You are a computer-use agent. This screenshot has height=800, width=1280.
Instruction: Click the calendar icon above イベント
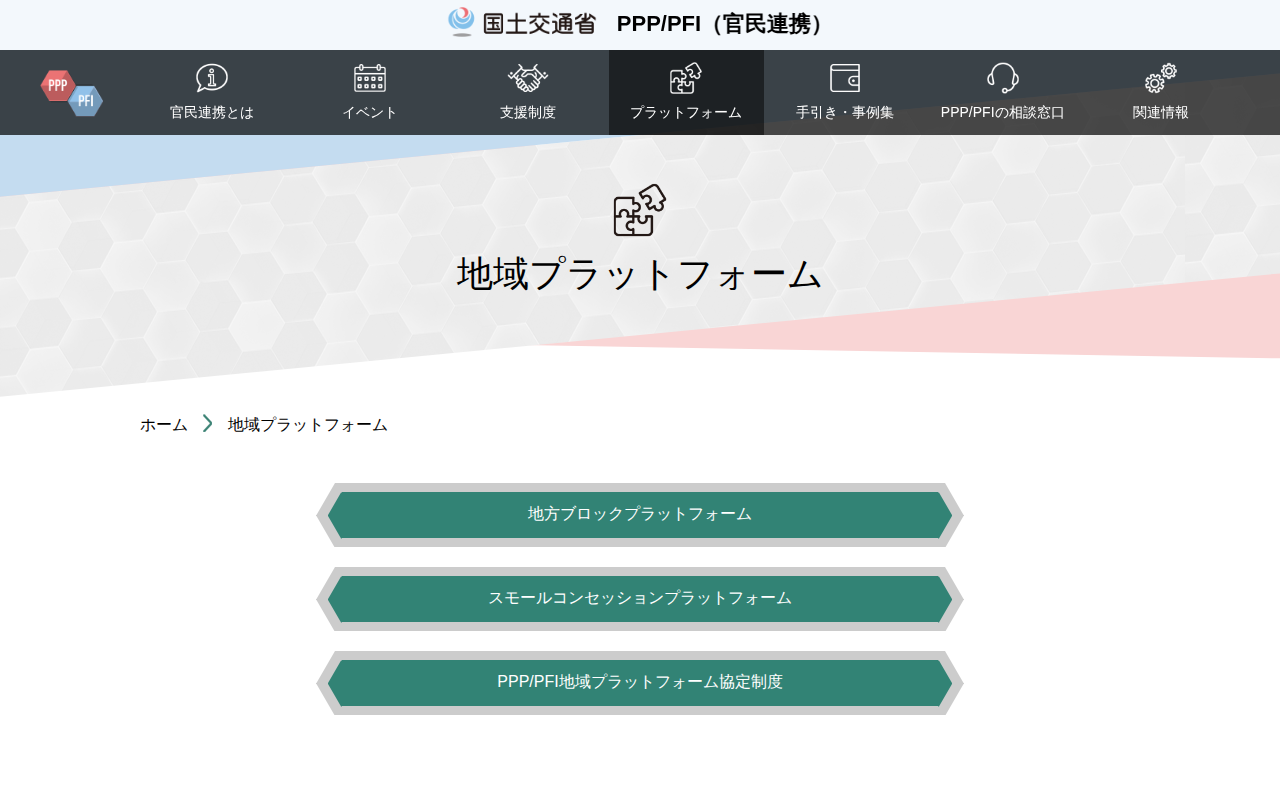(x=370, y=78)
